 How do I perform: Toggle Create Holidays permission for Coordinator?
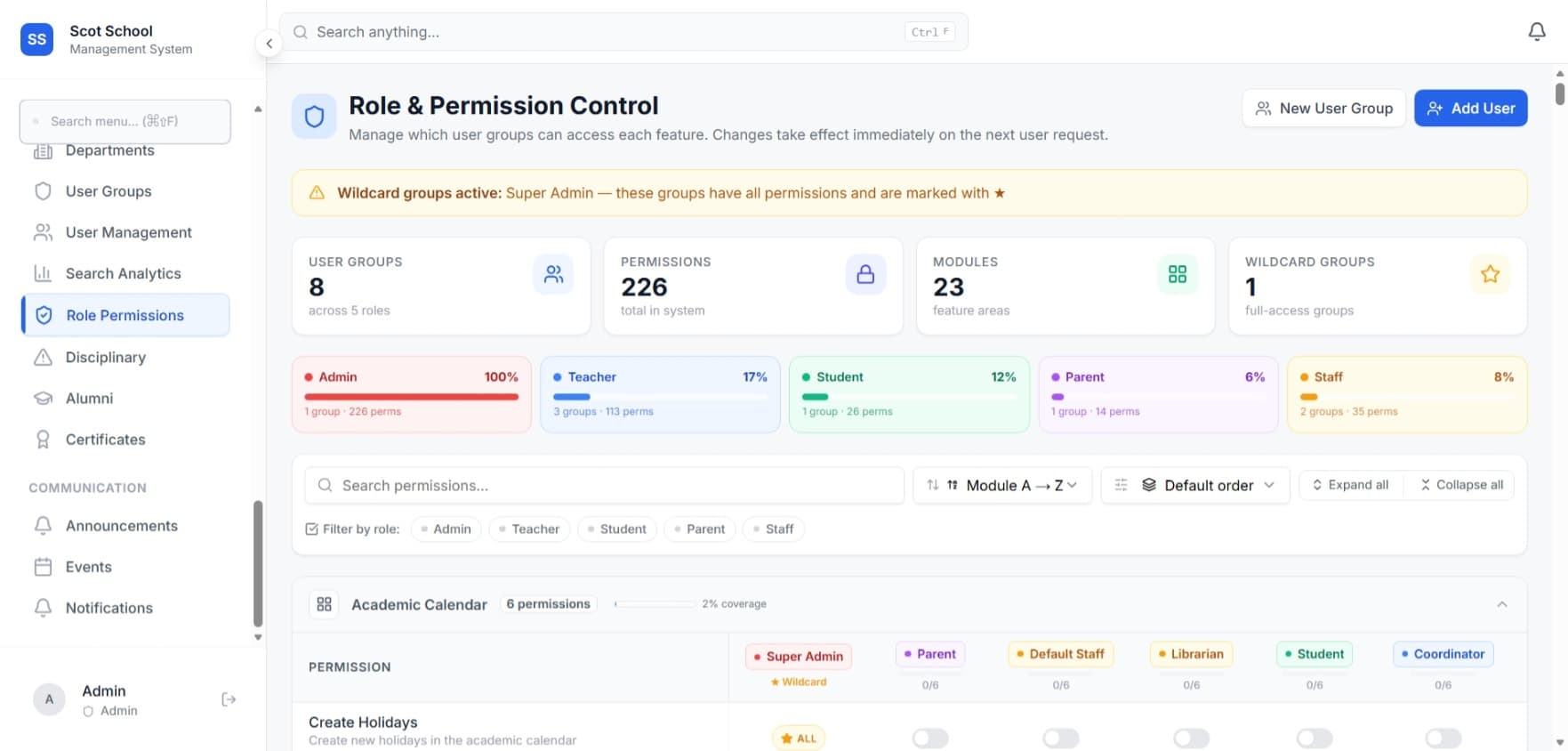pyautogui.click(x=1443, y=739)
